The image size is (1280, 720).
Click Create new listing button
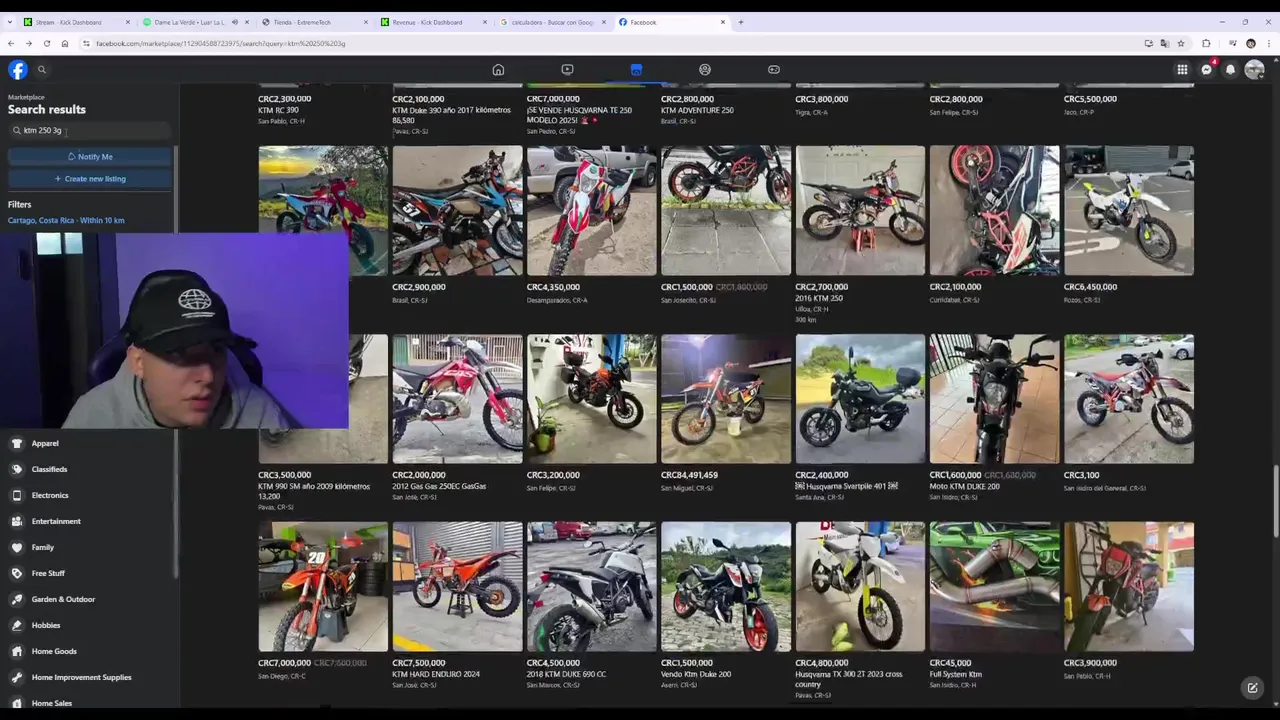click(x=90, y=178)
